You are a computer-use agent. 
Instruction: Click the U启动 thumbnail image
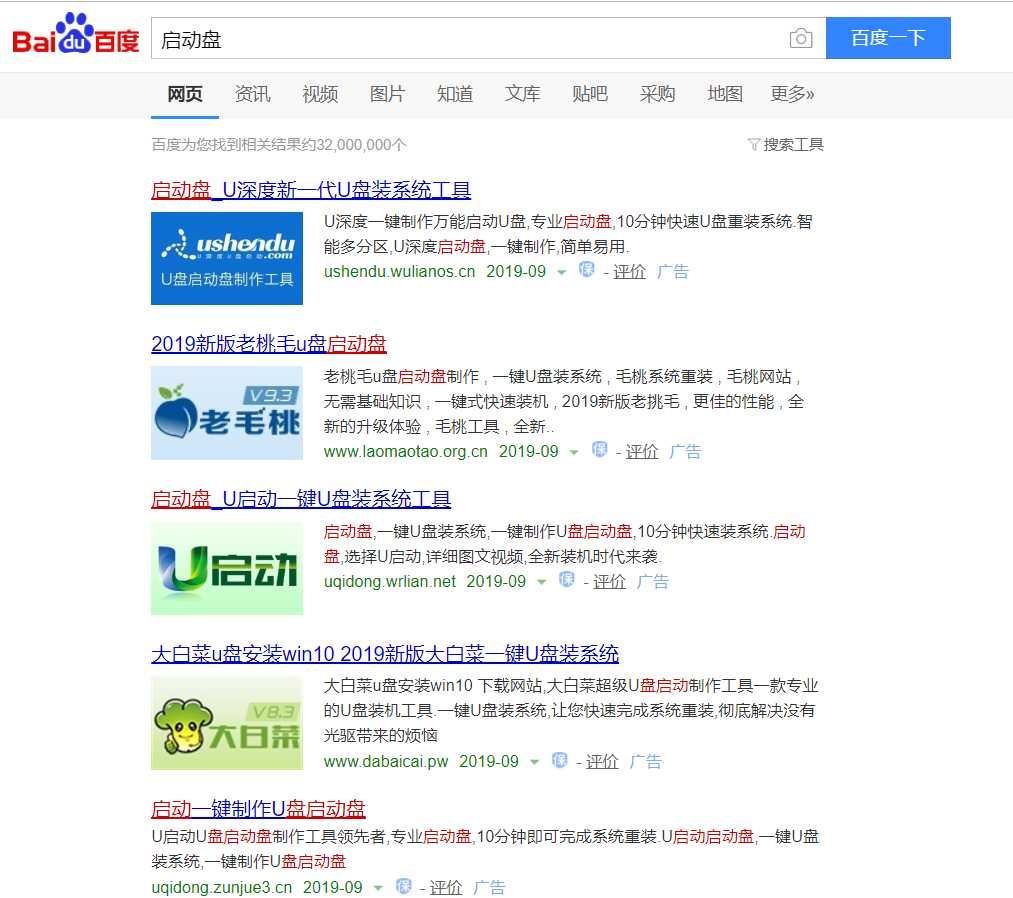pyautogui.click(x=227, y=568)
